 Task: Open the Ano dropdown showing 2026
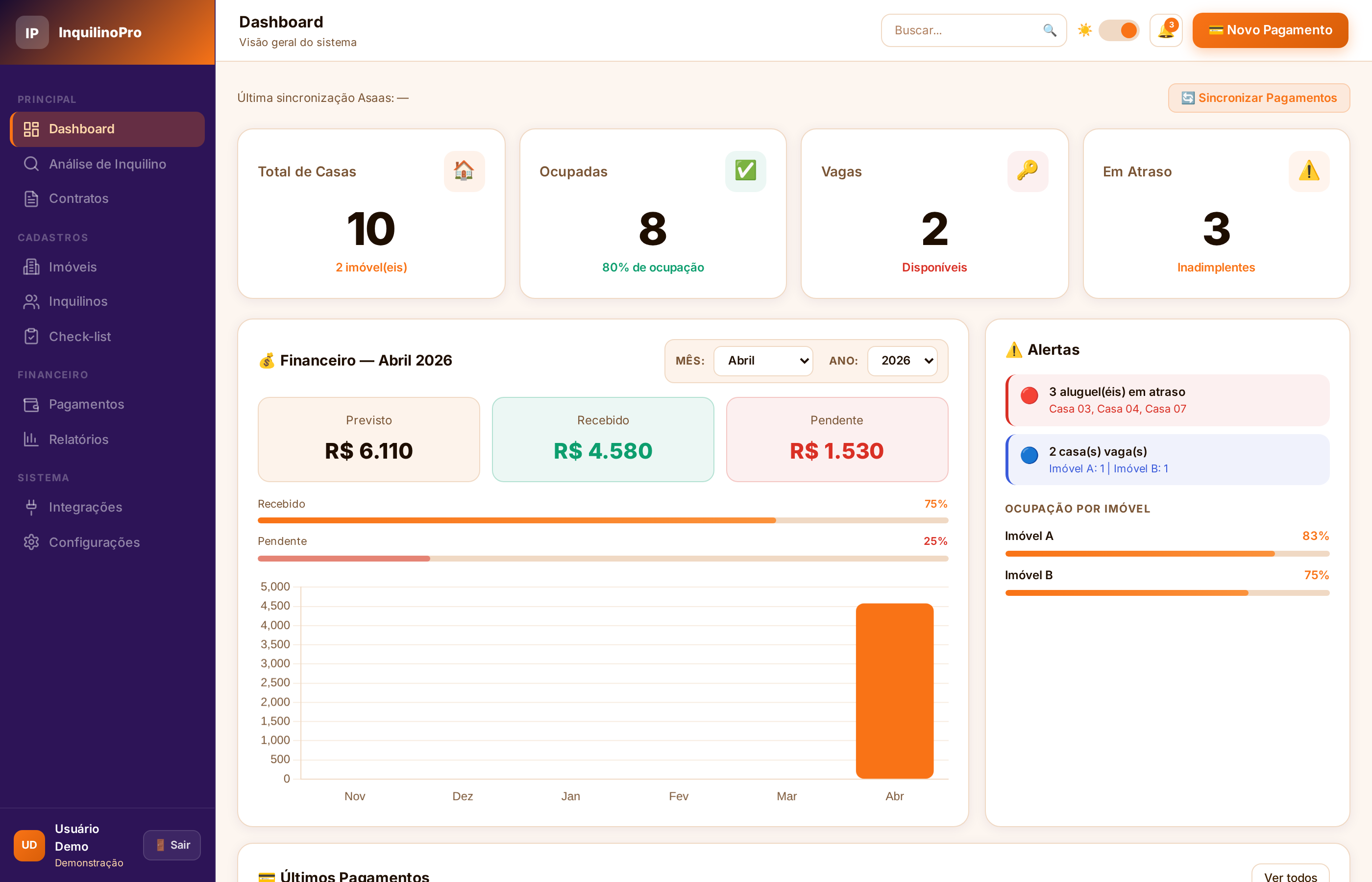coord(902,361)
